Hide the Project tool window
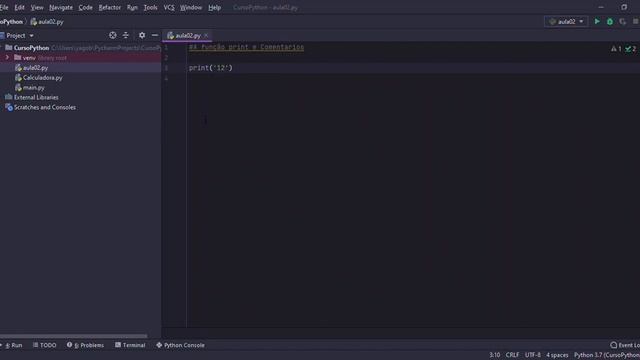Screen dimensions: 640x360 [x=155, y=36]
